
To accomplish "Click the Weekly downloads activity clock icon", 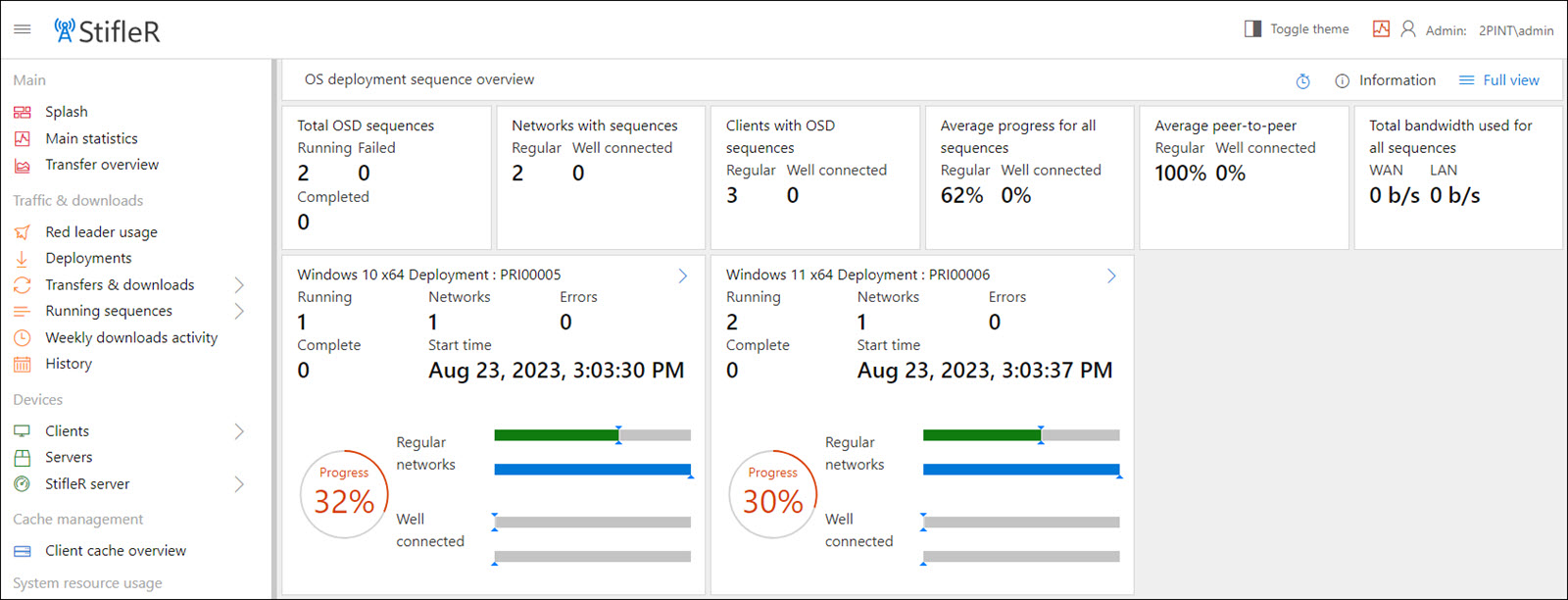I will point(23,337).
